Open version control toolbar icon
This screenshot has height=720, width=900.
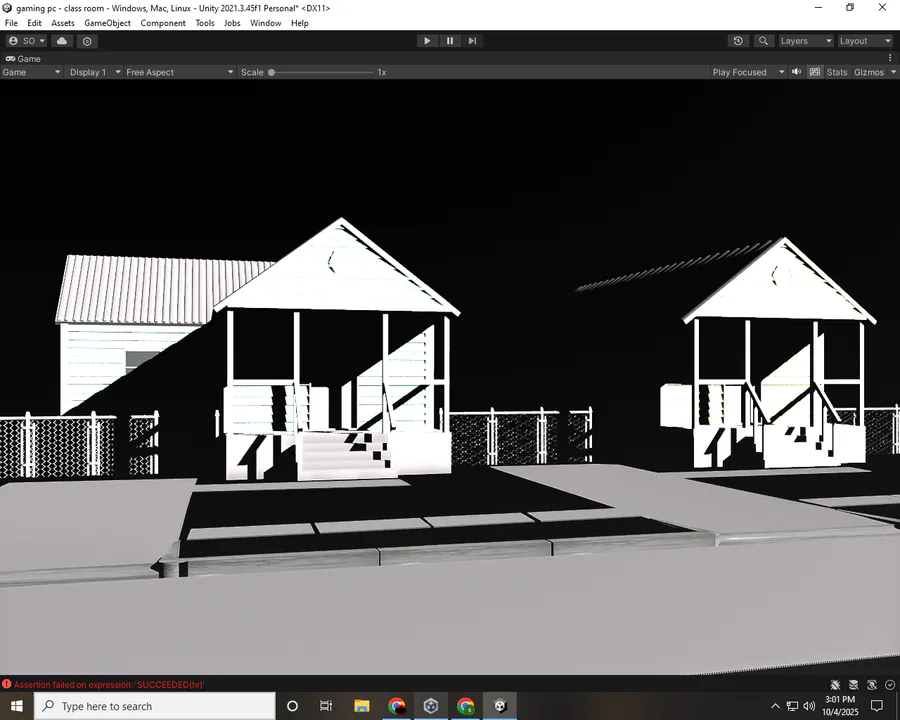(87, 41)
